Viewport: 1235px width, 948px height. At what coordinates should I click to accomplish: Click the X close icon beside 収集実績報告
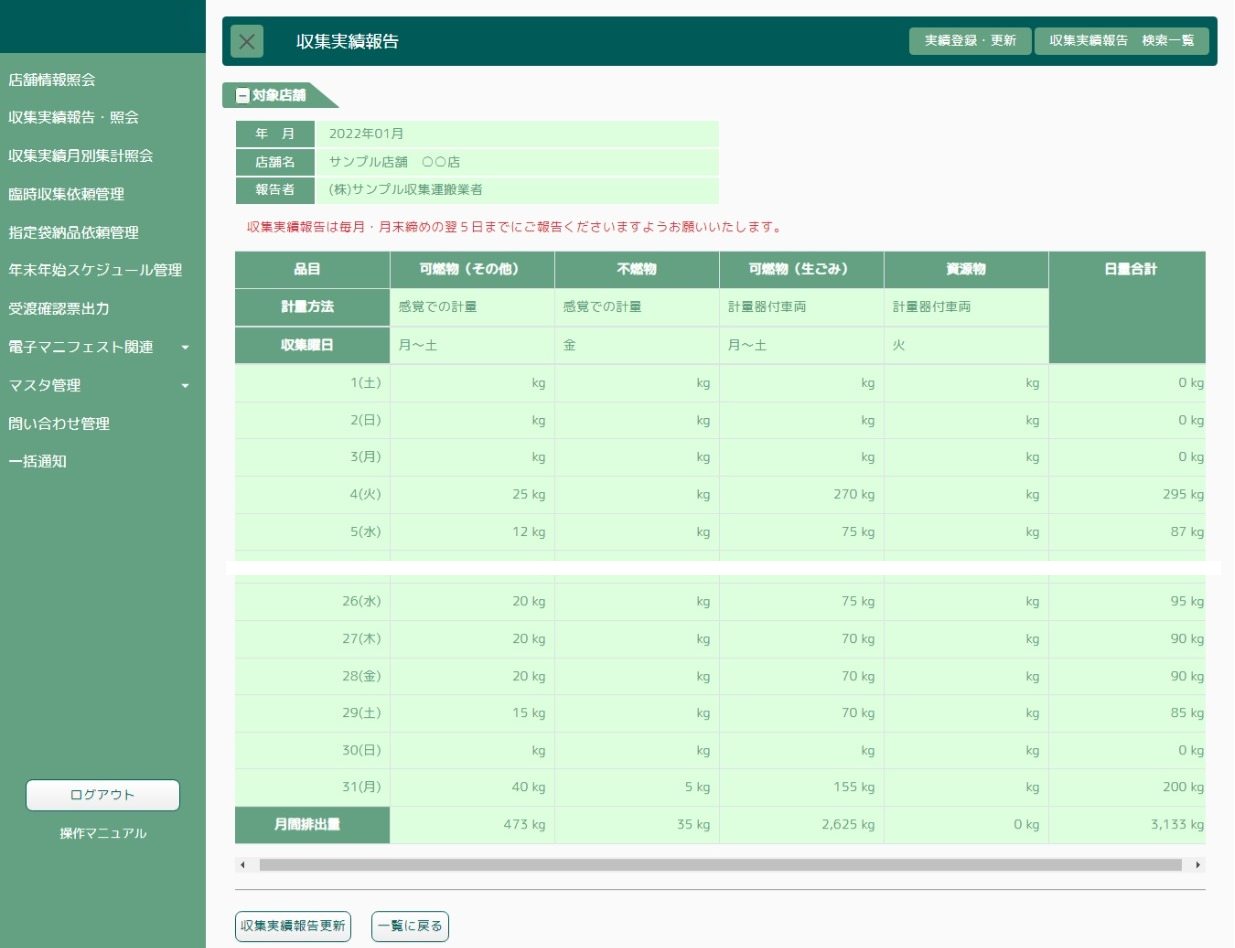point(247,42)
